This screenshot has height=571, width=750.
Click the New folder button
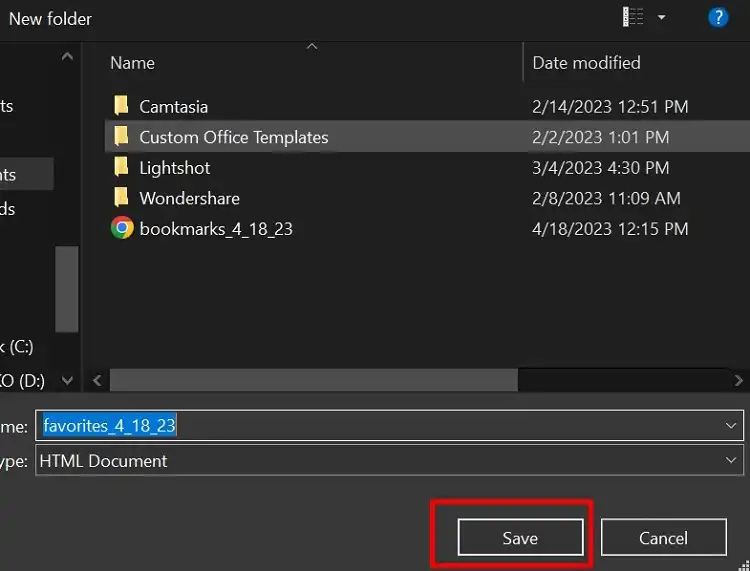click(x=50, y=19)
